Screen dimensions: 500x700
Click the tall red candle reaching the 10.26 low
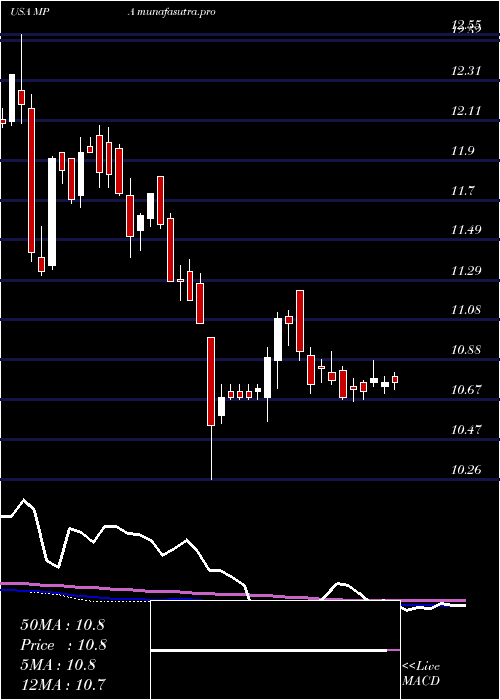click(x=211, y=408)
